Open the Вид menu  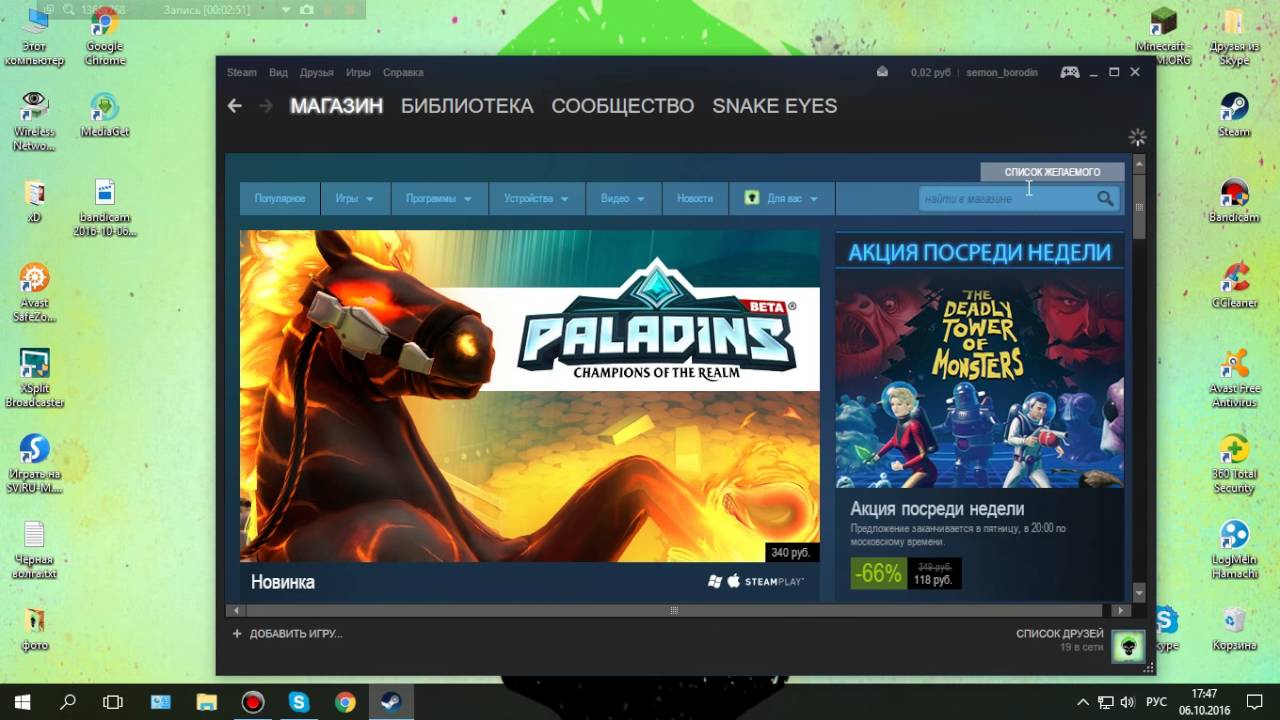click(278, 73)
